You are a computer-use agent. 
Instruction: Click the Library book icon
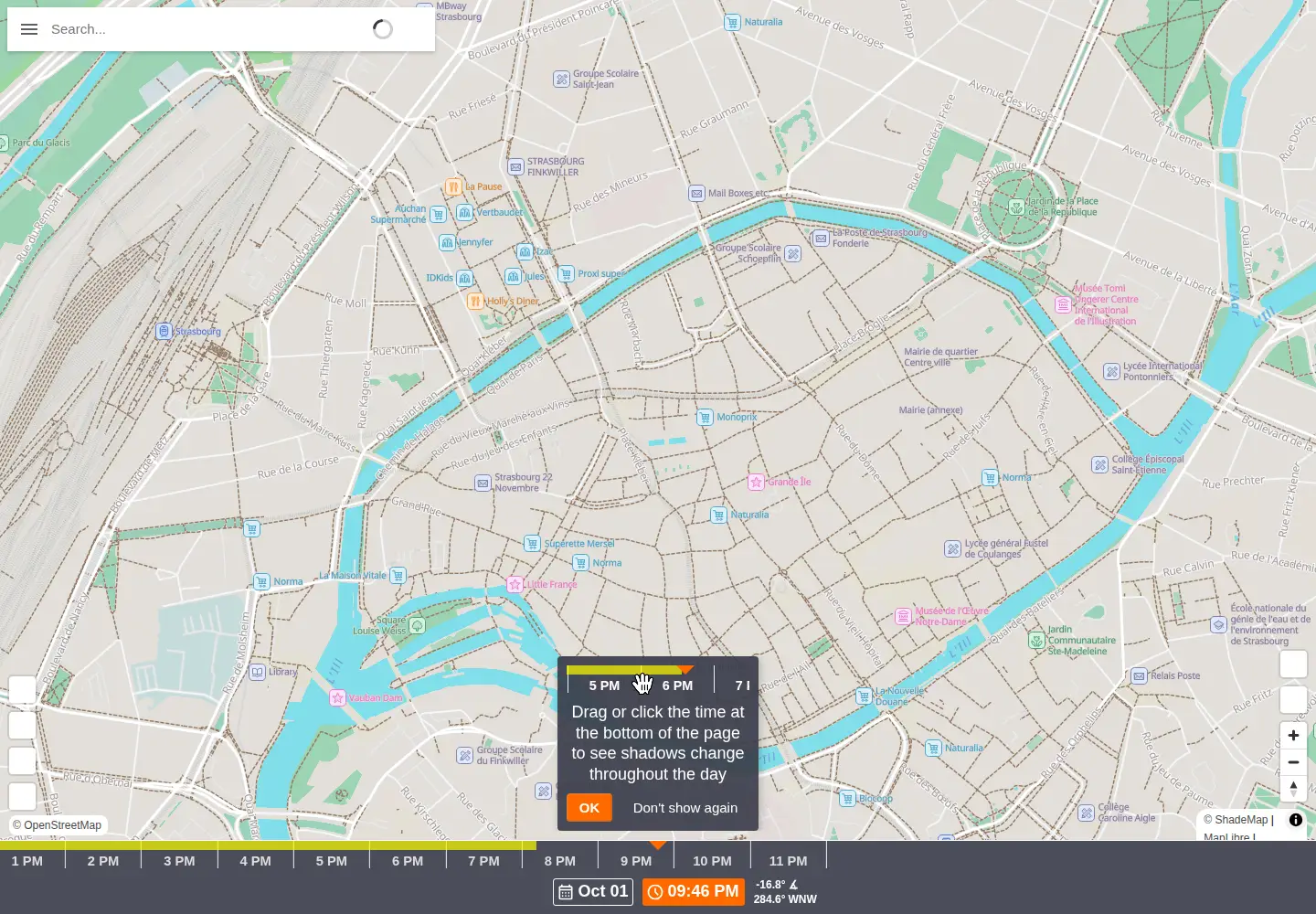point(258,672)
